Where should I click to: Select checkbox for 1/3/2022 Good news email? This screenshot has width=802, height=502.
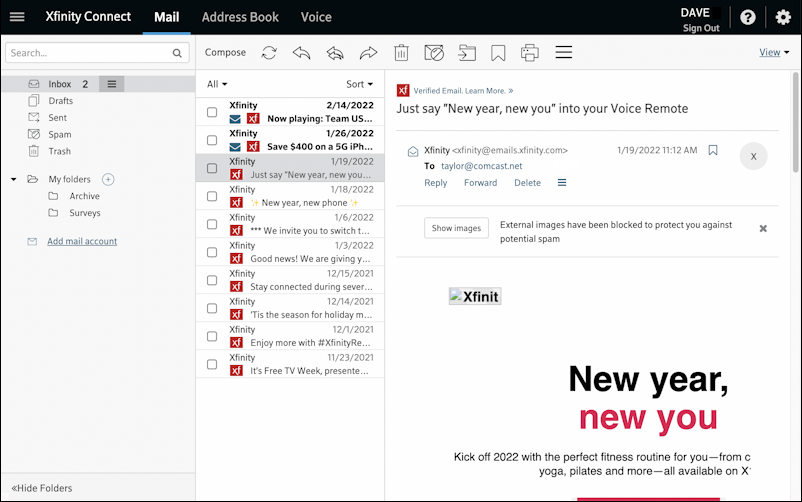(x=212, y=252)
